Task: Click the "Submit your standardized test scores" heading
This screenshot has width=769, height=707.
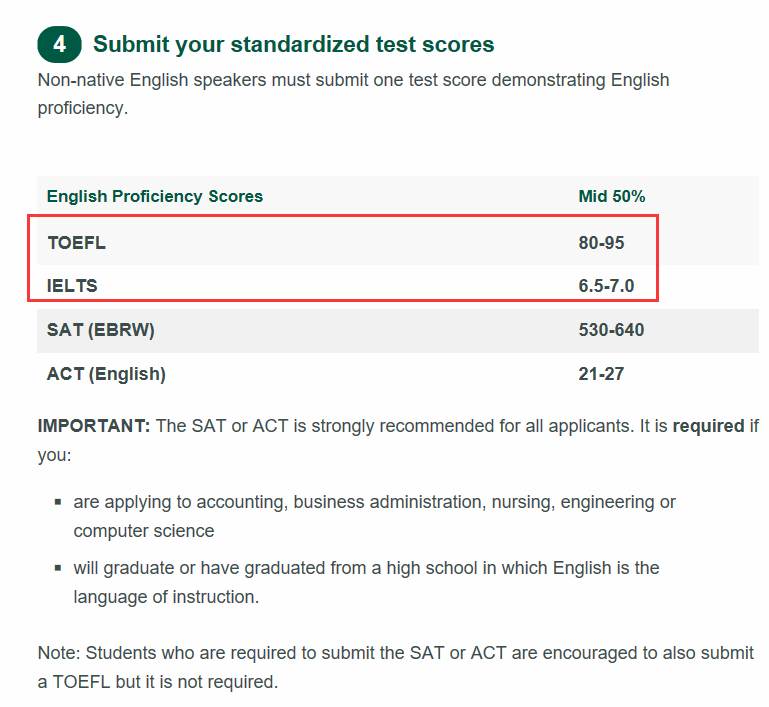Action: click(x=293, y=45)
